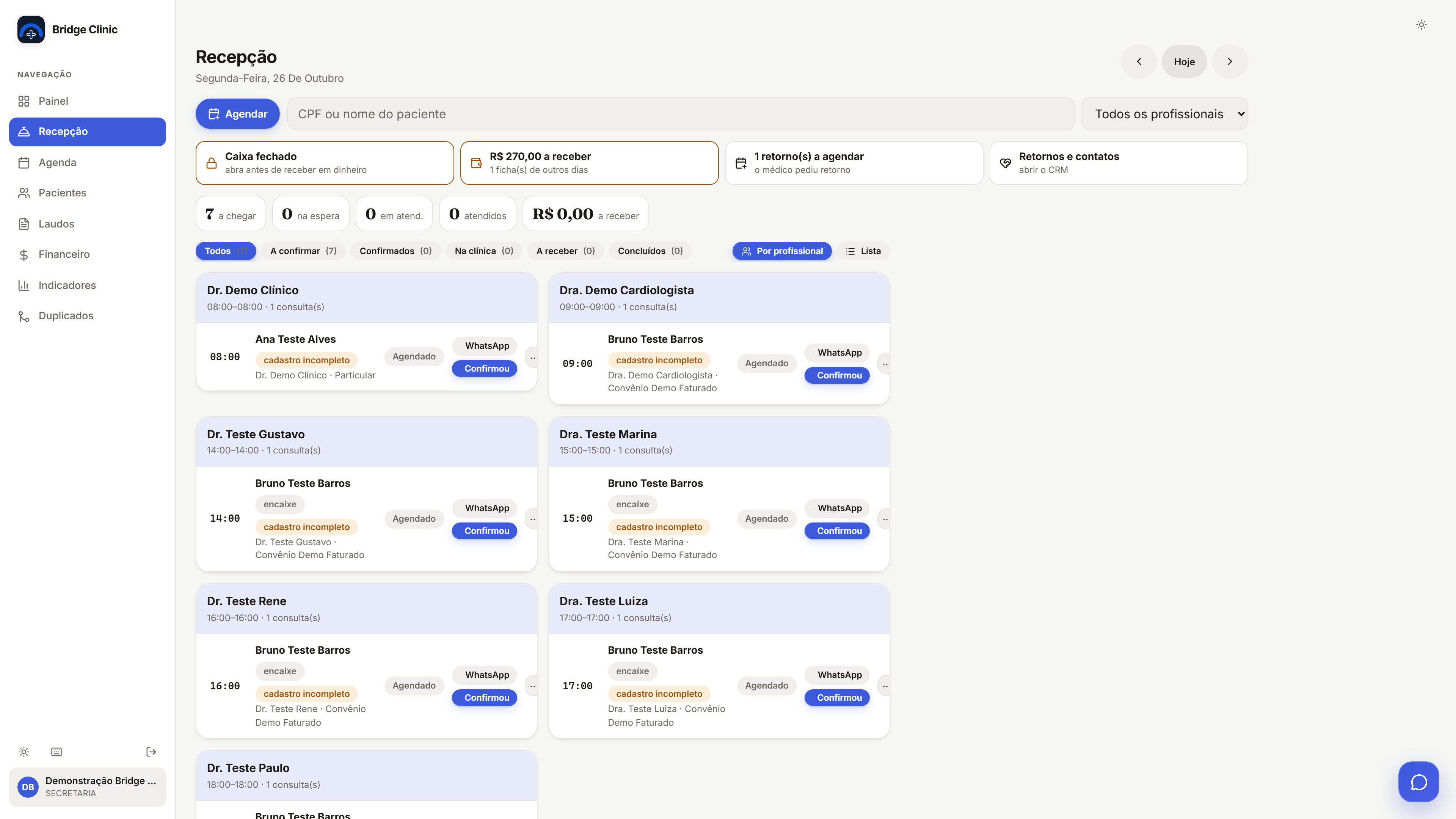Click the 7 a chegar counter
This screenshot has height=819, width=1456.
pos(231,213)
